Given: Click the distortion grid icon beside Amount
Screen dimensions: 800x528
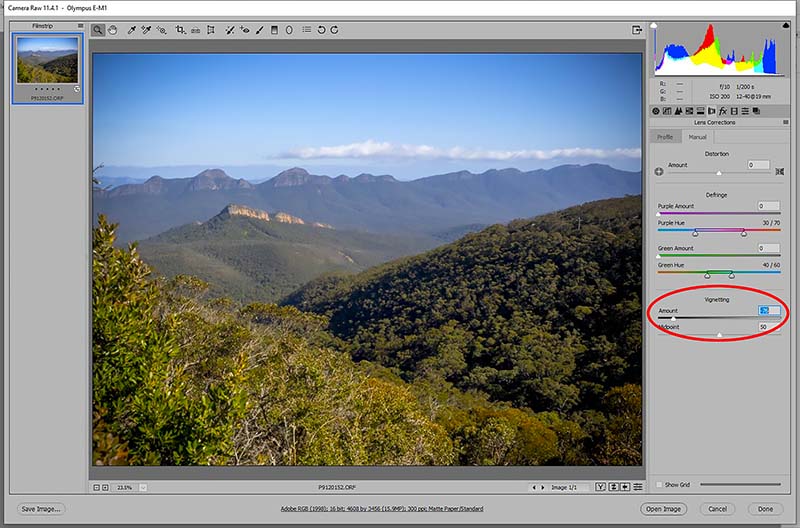Looking at the screenshot, I should point(780,171).
